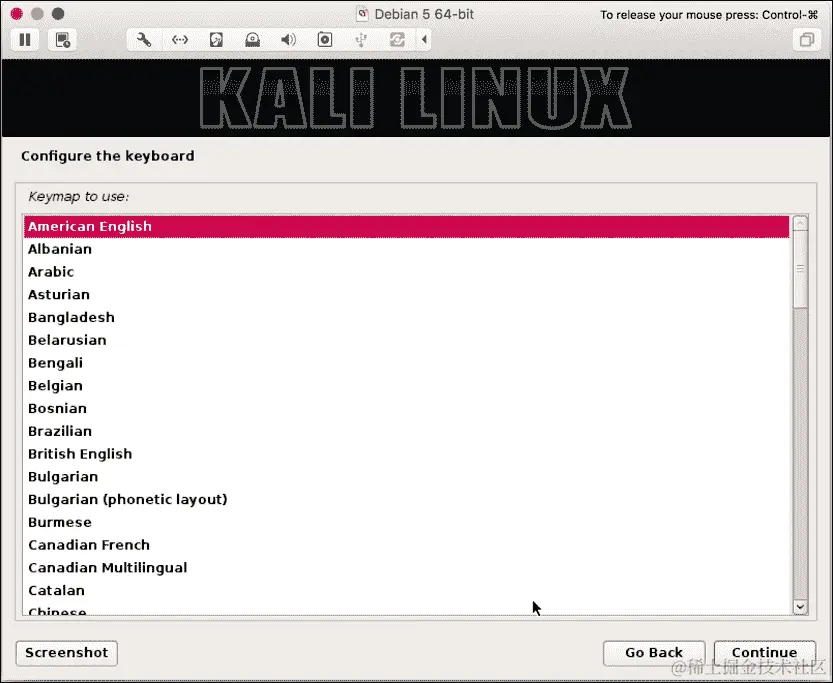Select Belarusian keymap
This screenshot has height=683, width=833.
click(x=406, y=340)
